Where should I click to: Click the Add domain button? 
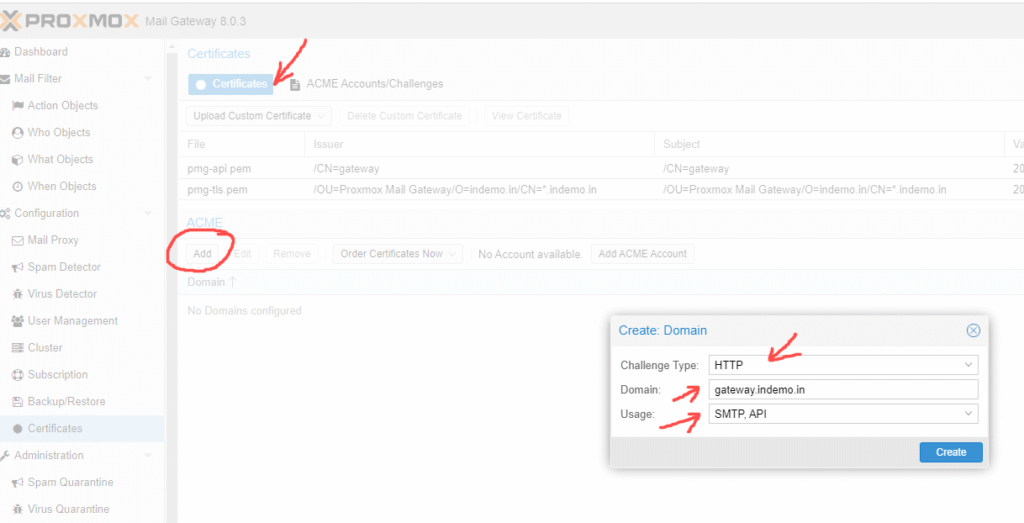tap(202, 254)
